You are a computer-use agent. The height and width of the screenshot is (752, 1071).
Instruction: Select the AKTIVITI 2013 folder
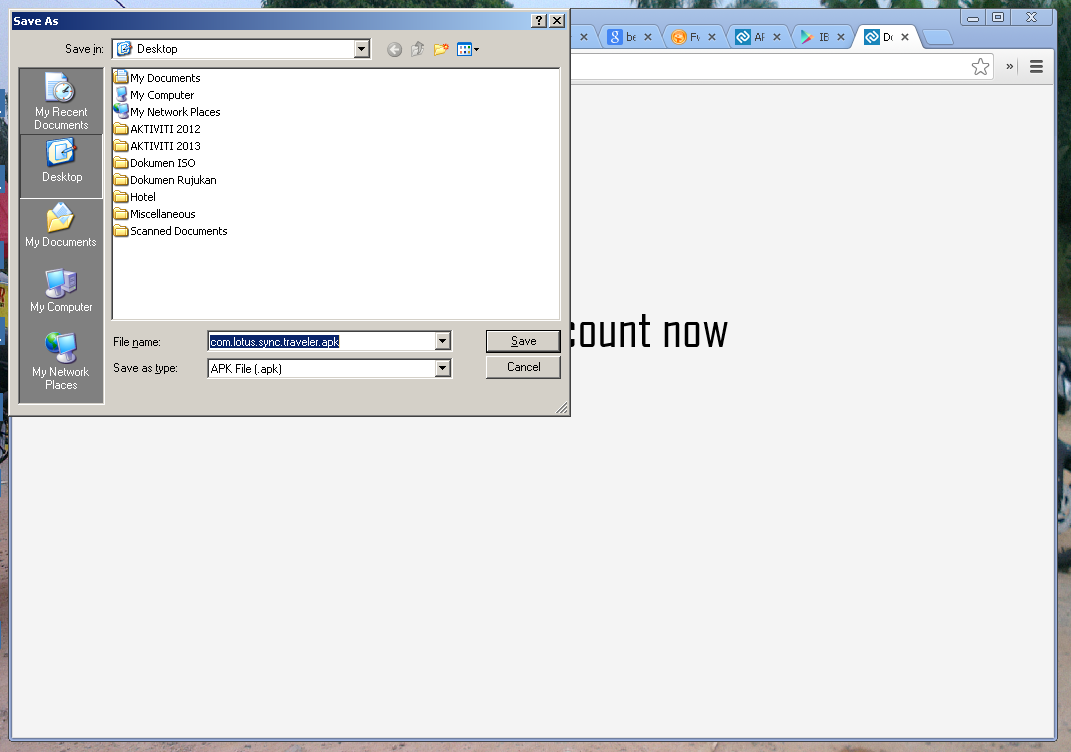(158, 146)
